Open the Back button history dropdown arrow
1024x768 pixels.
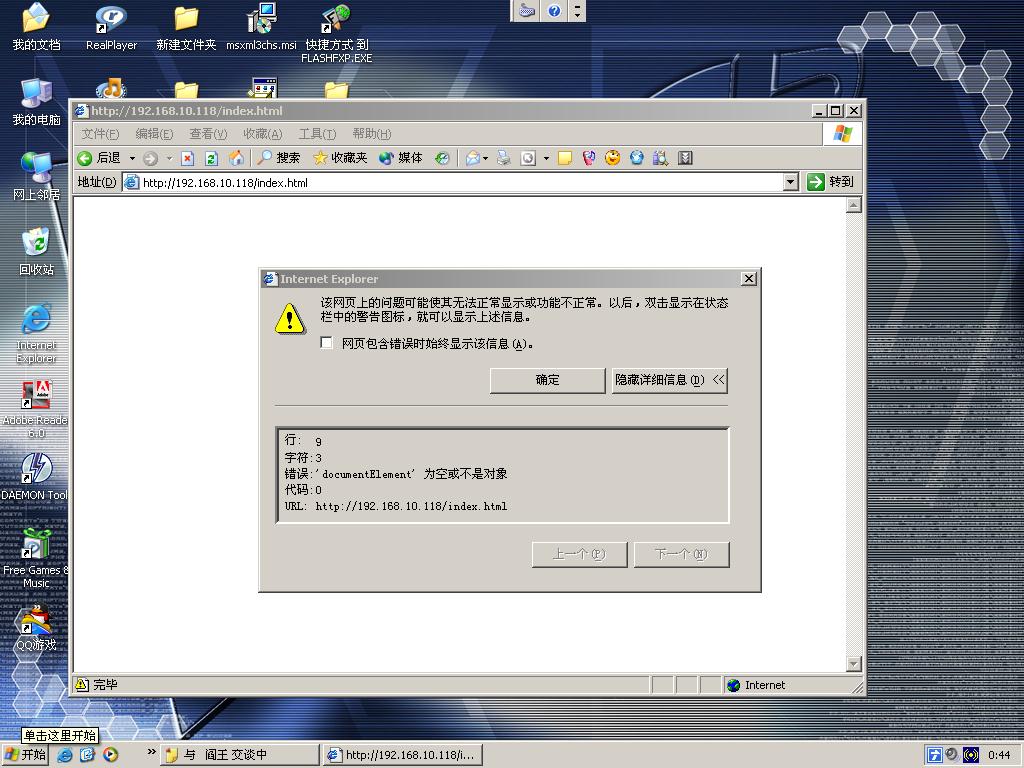coord(131,158)
